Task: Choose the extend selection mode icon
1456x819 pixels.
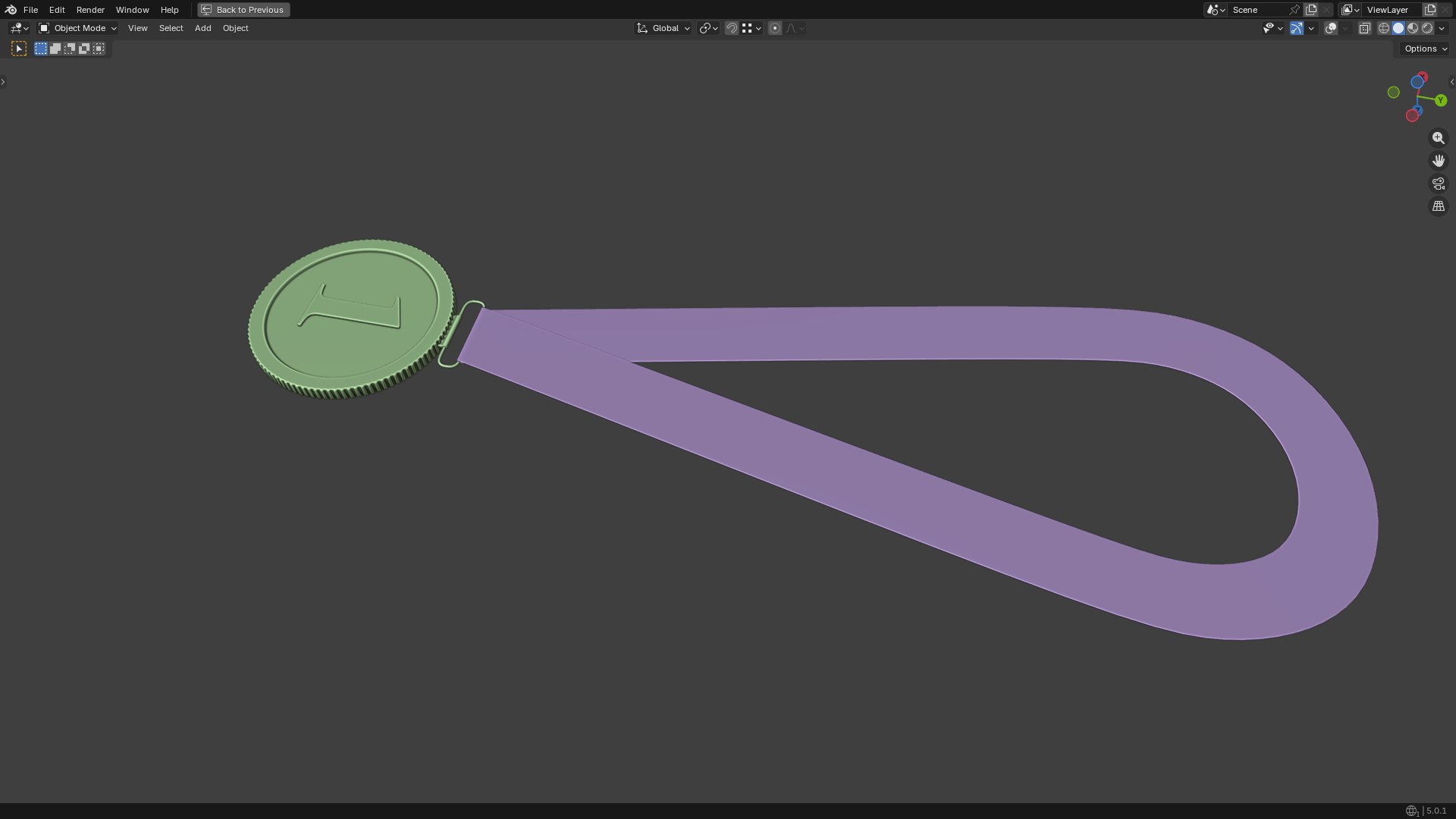Action: (x=55, y=49)
